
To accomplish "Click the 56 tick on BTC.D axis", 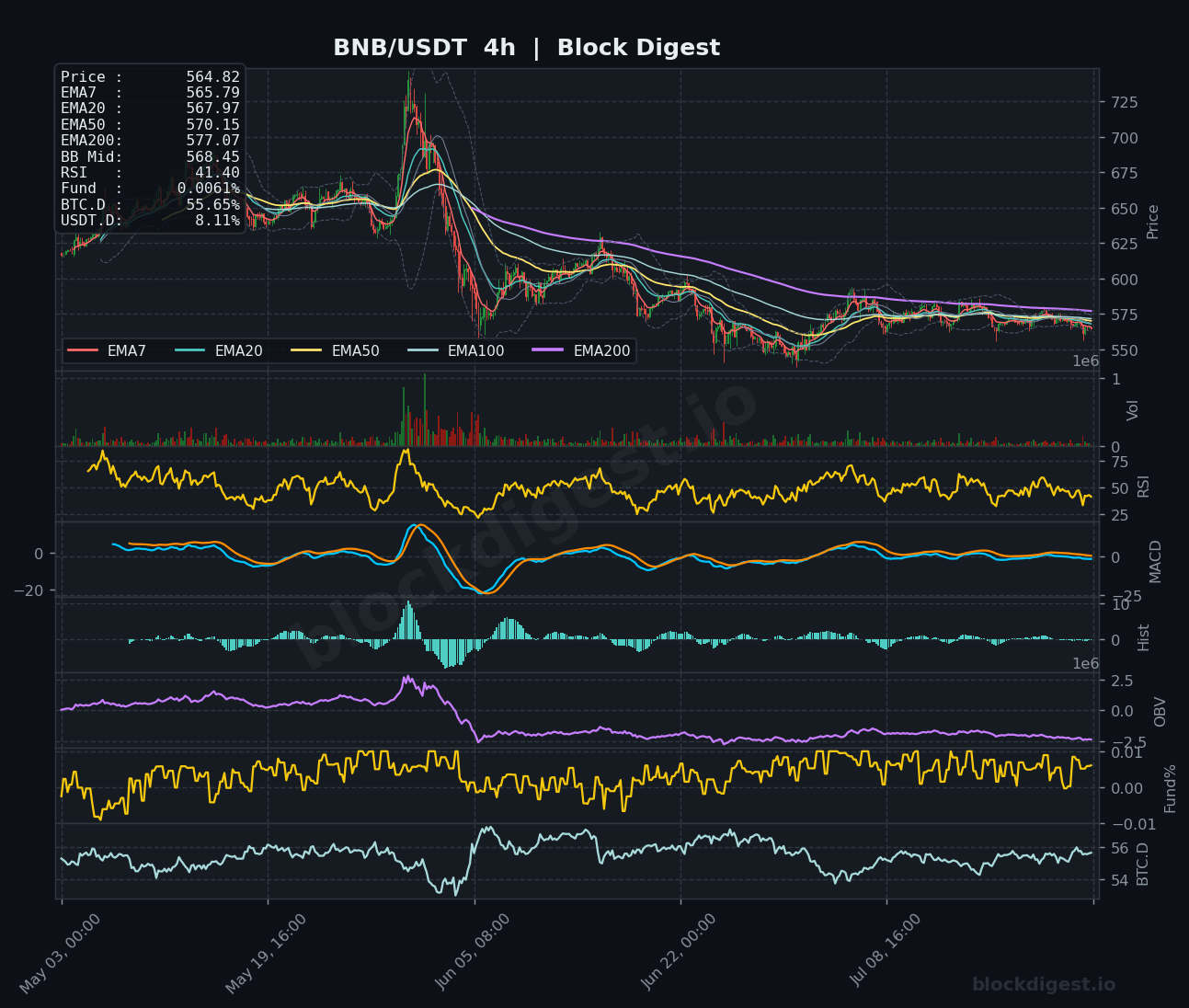I will click(x=1120, y=848).
